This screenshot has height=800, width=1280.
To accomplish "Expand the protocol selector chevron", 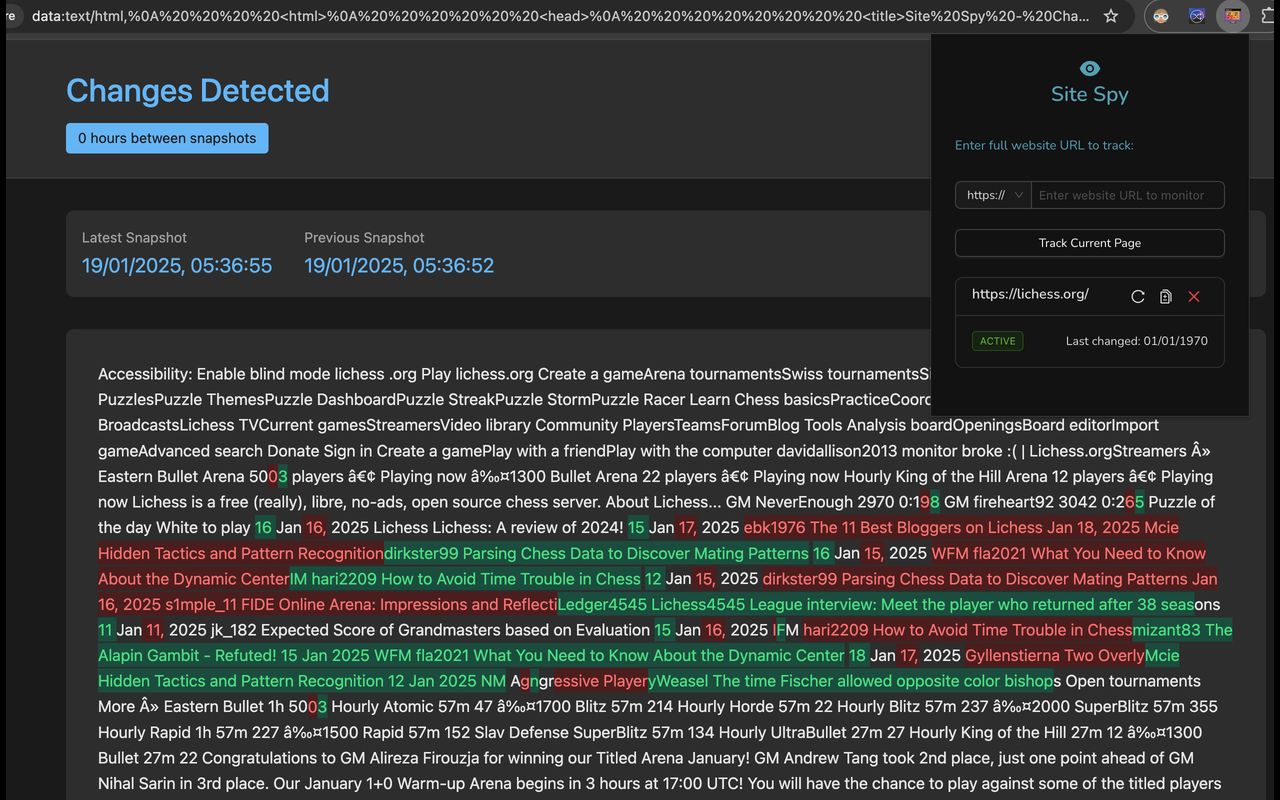I will (x=1019, y=195).
